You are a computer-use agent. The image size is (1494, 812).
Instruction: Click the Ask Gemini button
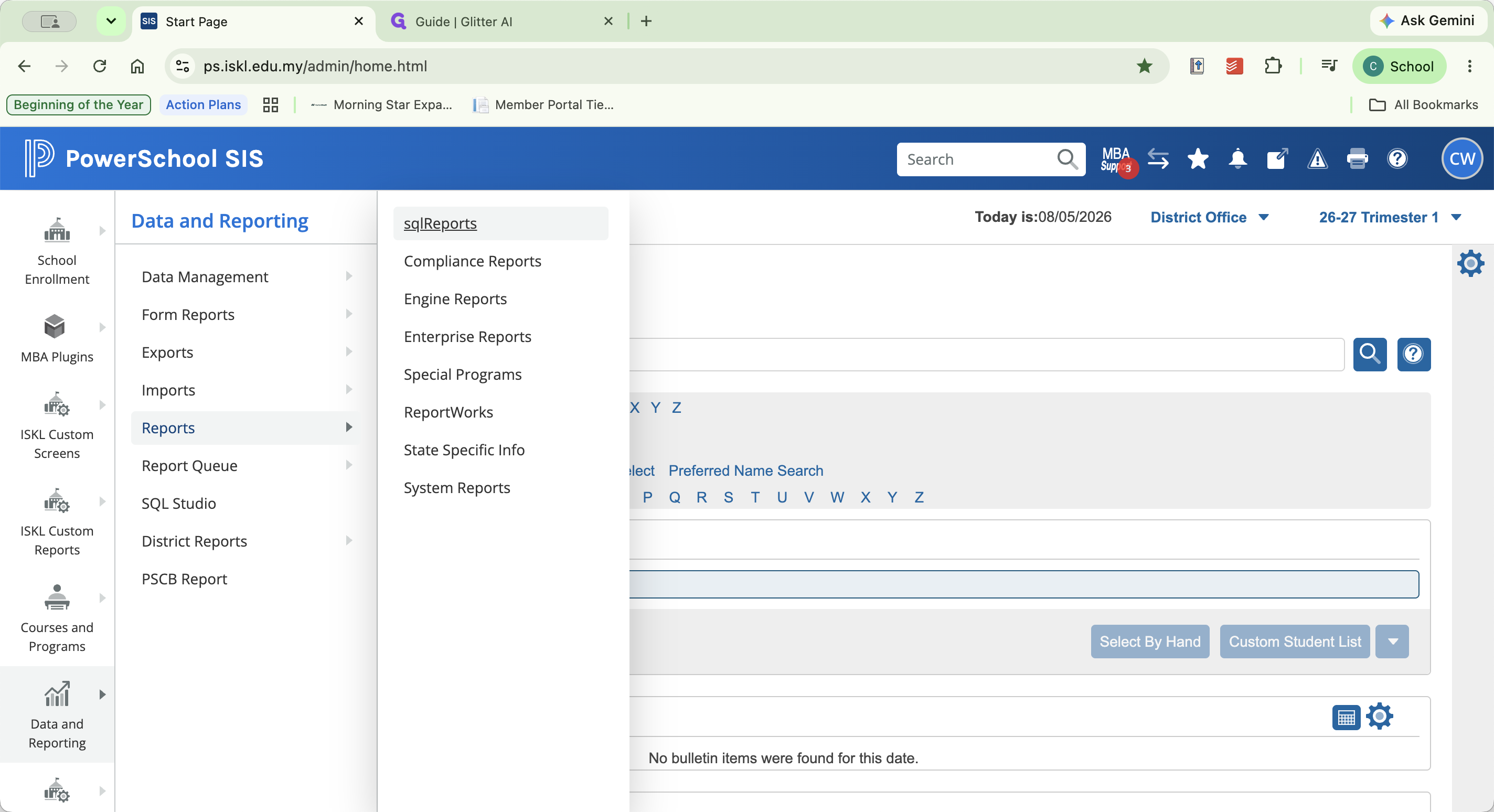pos(1428,21)
